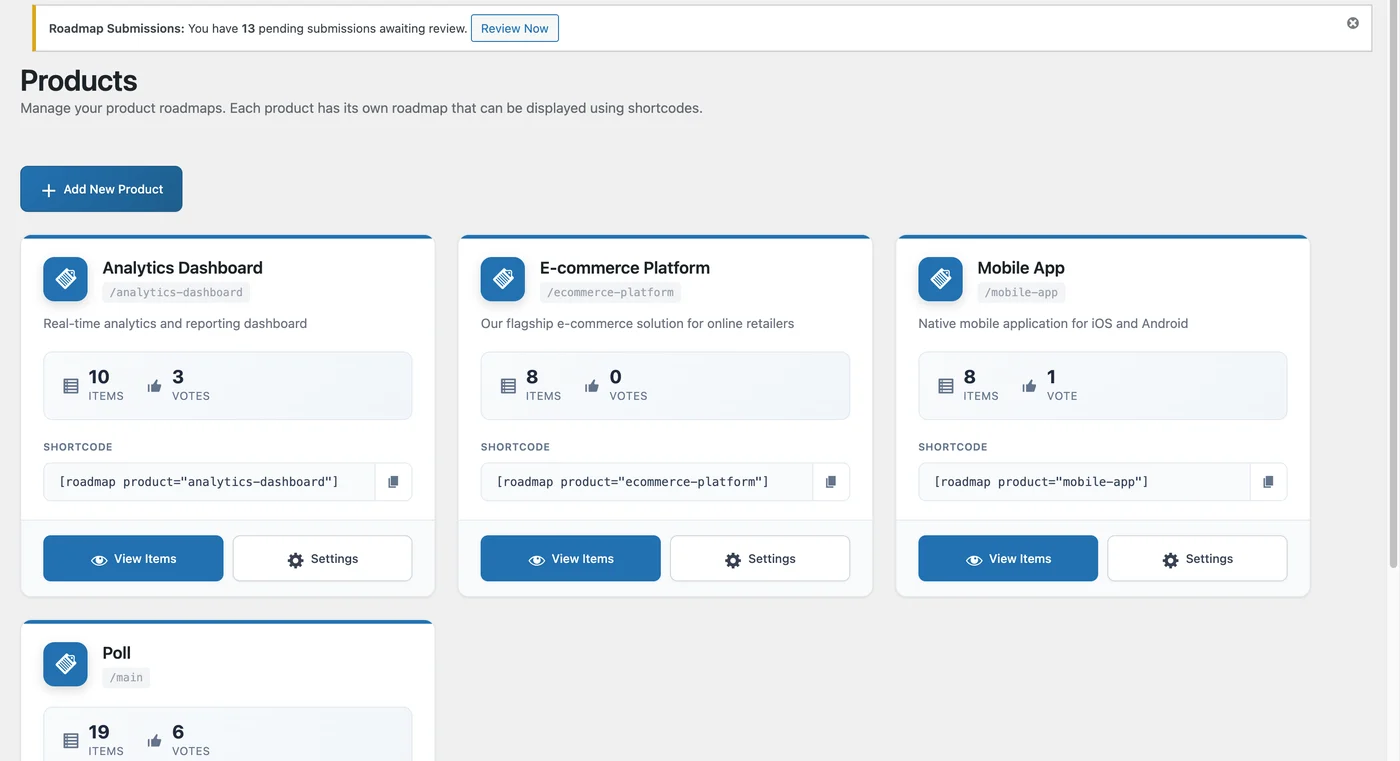Open Analytics Dashboard settings
The width and height of the screenshot is (1400, 761).
click(322, 559)
